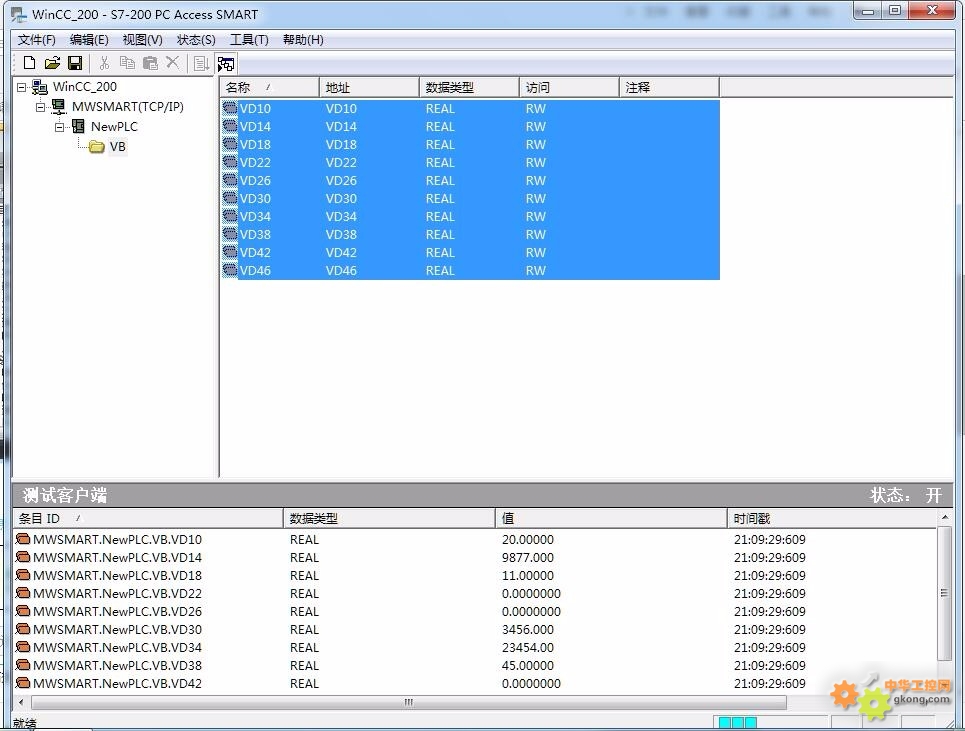
Task: Click the Open folder toolbar icon
Action: coord(52,63)
